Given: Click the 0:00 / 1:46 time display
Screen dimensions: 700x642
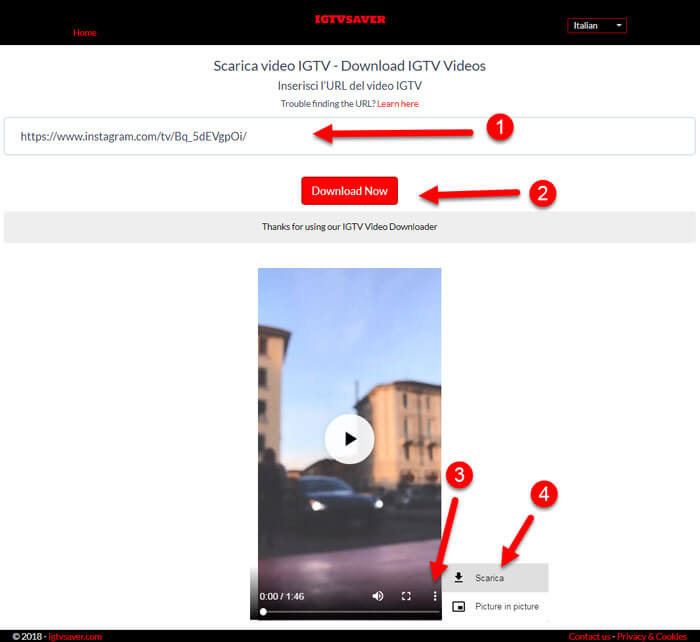Looking at the screenshot, I should 282,596.
